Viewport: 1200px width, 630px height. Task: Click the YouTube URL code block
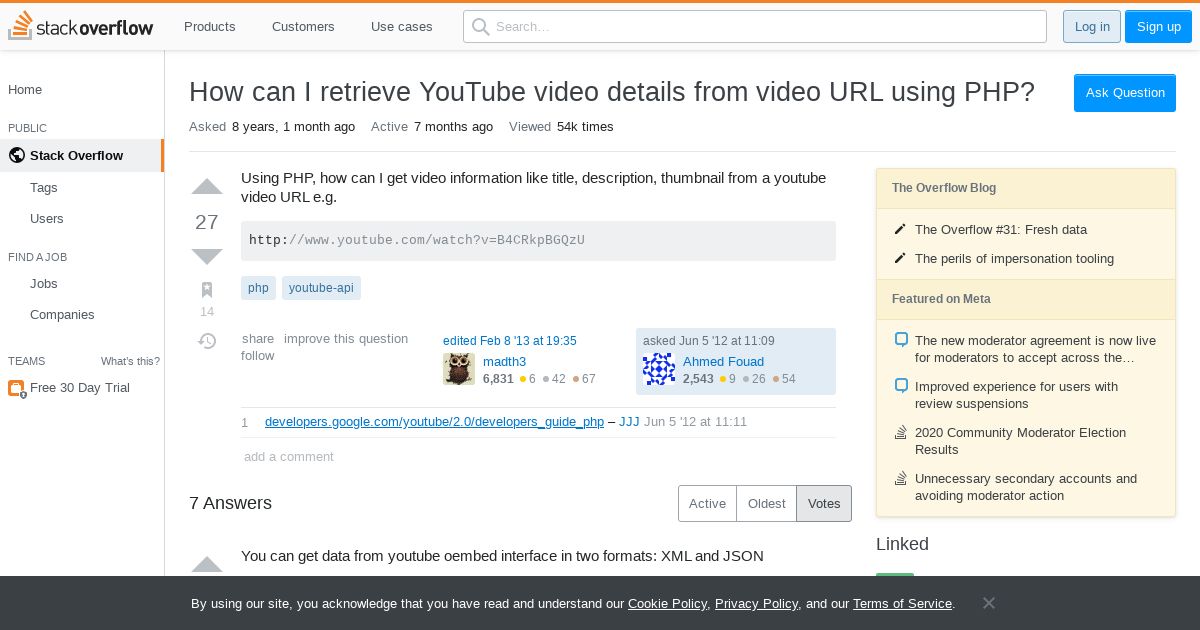tap(538, 241)
